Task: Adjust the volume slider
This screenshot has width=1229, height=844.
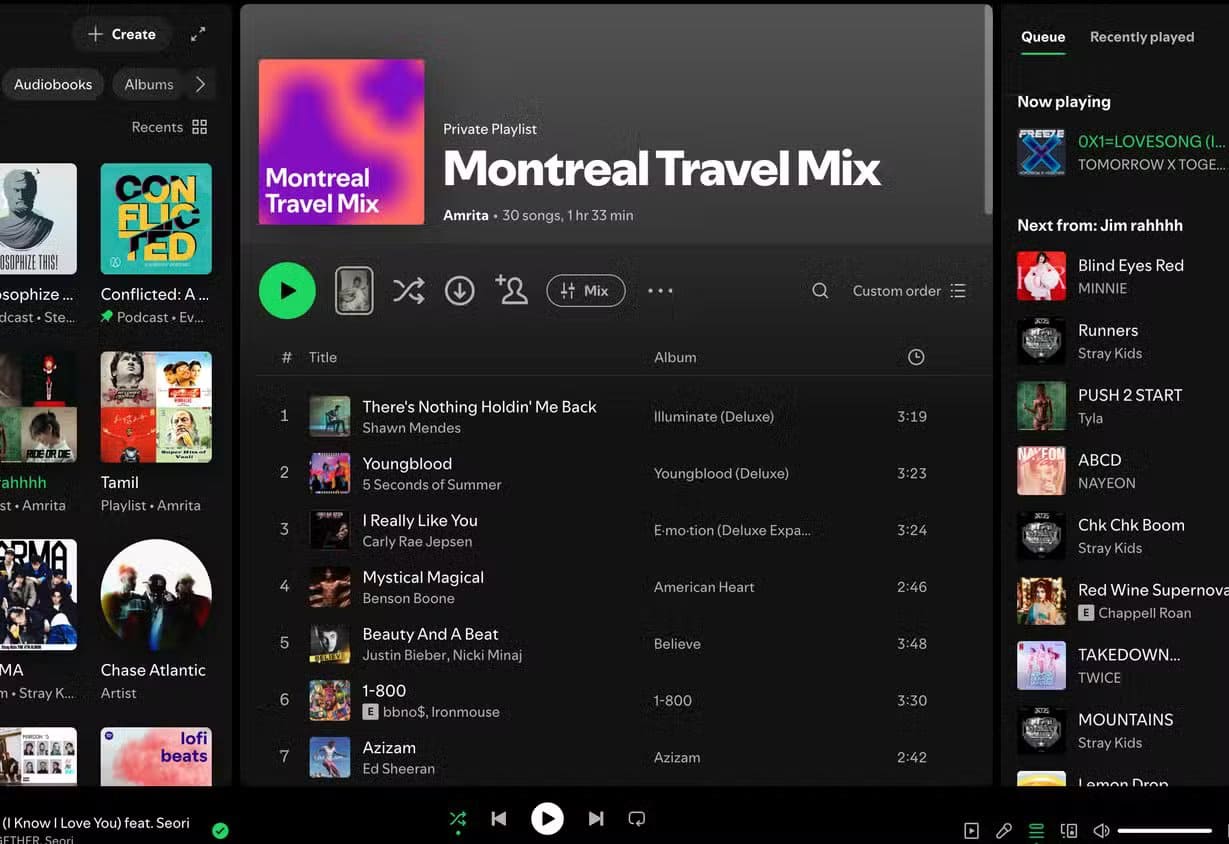Action: [1164, 831]
